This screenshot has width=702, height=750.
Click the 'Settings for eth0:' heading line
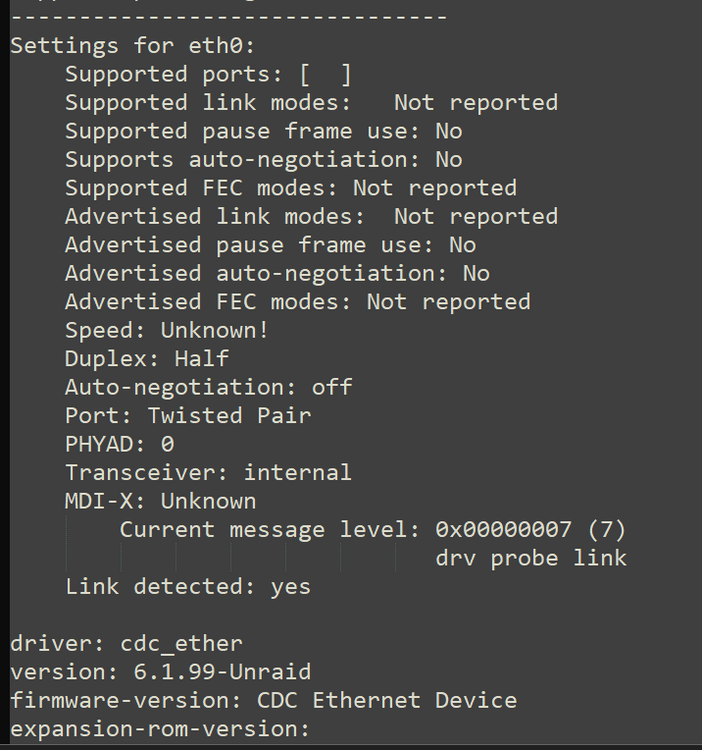pos(132,46)
